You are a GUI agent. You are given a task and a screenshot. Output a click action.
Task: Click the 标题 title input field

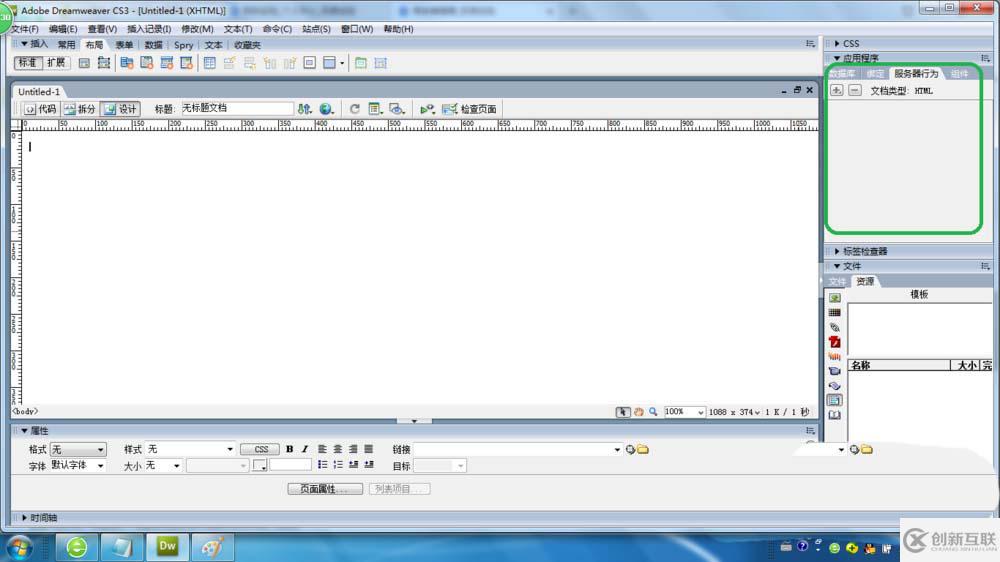237,108
